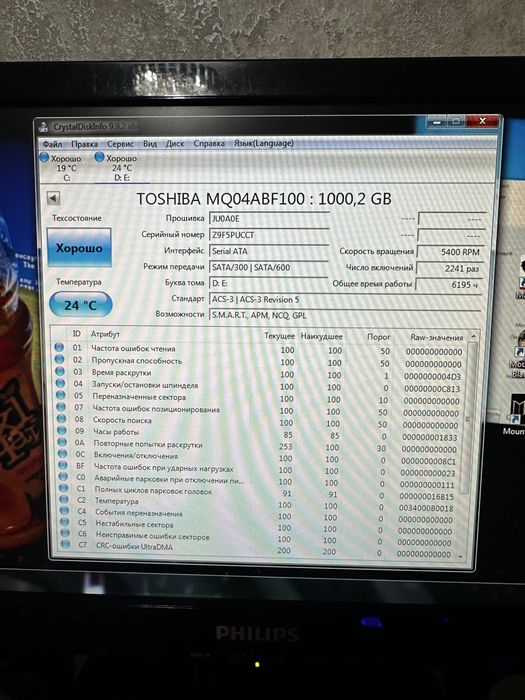Click the Прошивка field JU0A0E
The height and width of the screenshot is (700, 525).
click(269, 219)
